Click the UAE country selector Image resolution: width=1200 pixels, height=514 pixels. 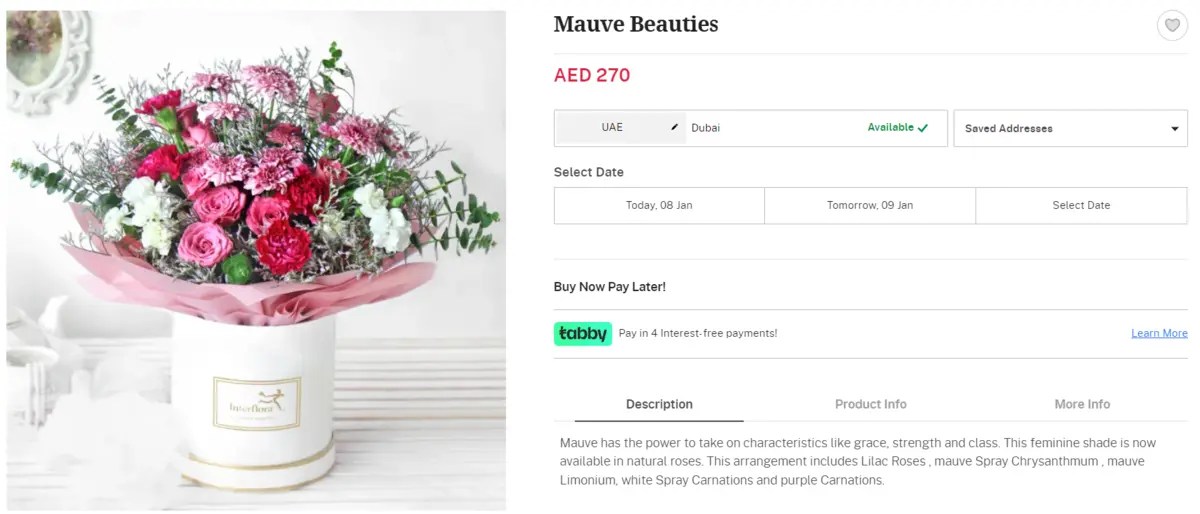612,127
